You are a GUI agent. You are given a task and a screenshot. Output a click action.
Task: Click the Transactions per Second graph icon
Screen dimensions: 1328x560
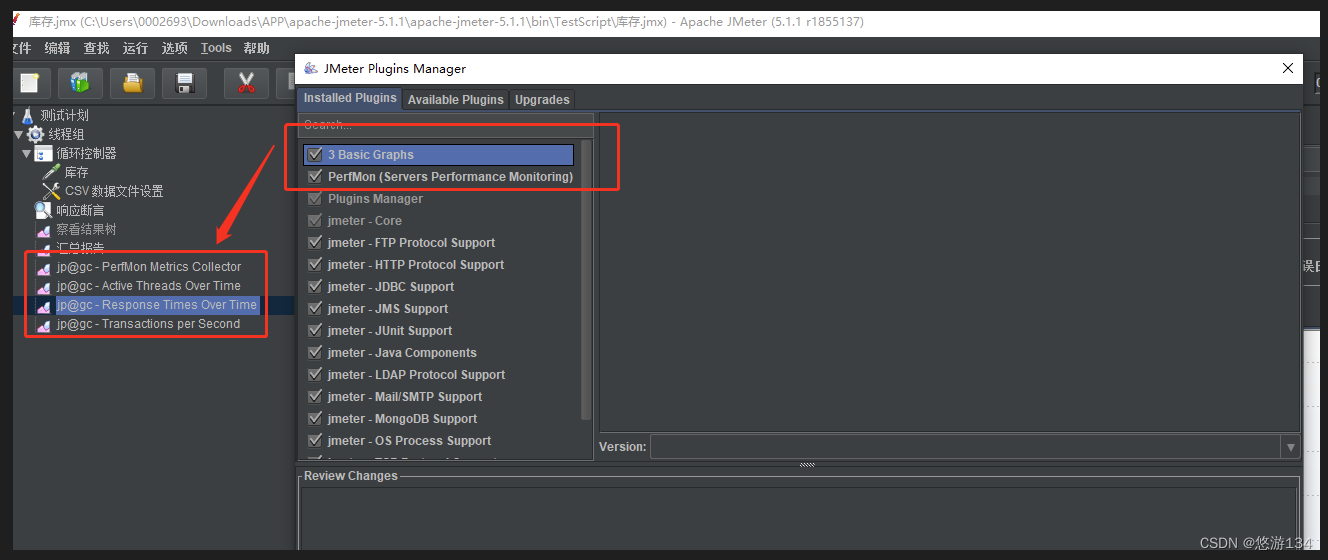pos(43,325)
